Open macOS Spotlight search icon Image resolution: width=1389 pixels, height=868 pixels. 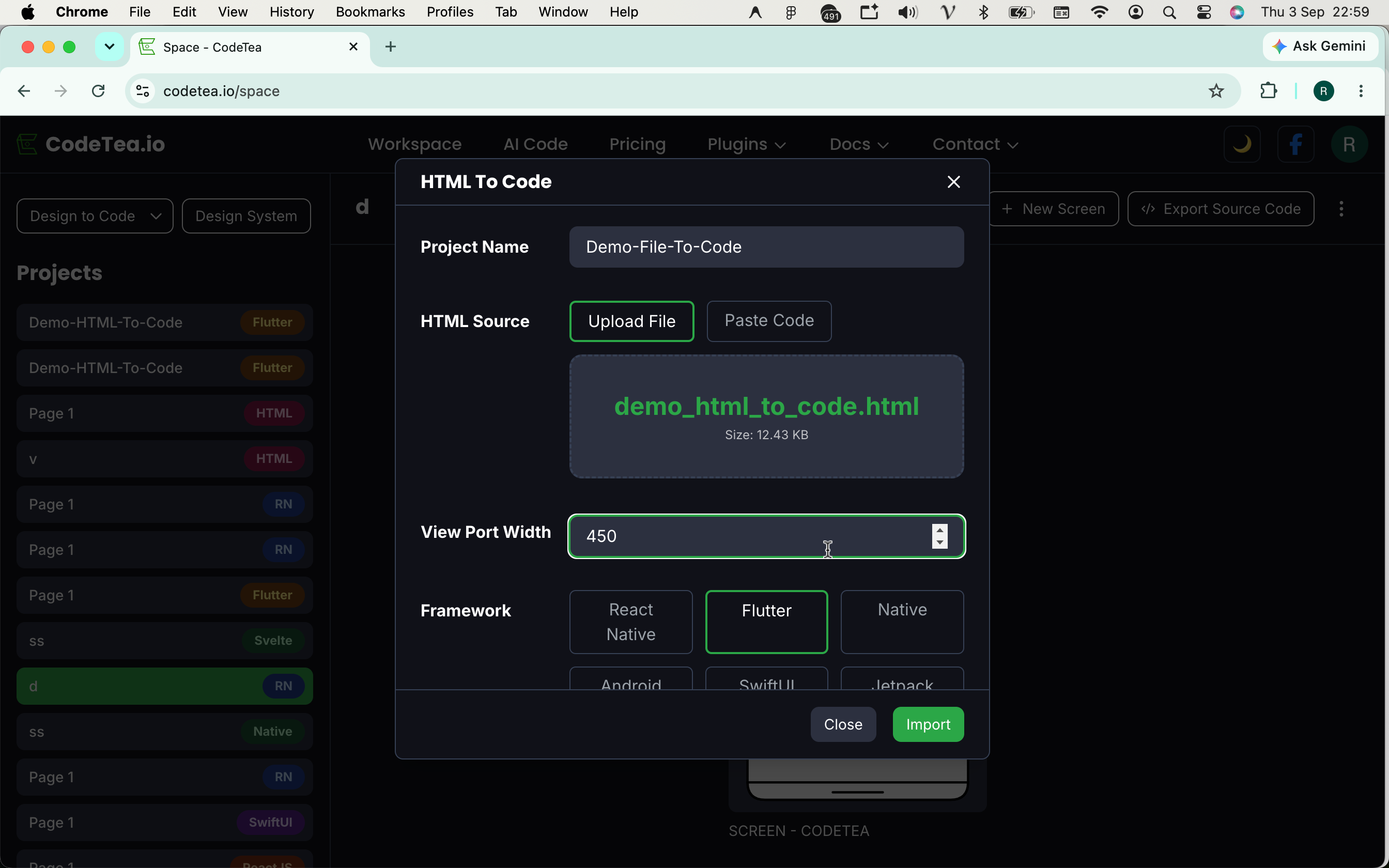pyautogui.click(x=1169, y=12)
